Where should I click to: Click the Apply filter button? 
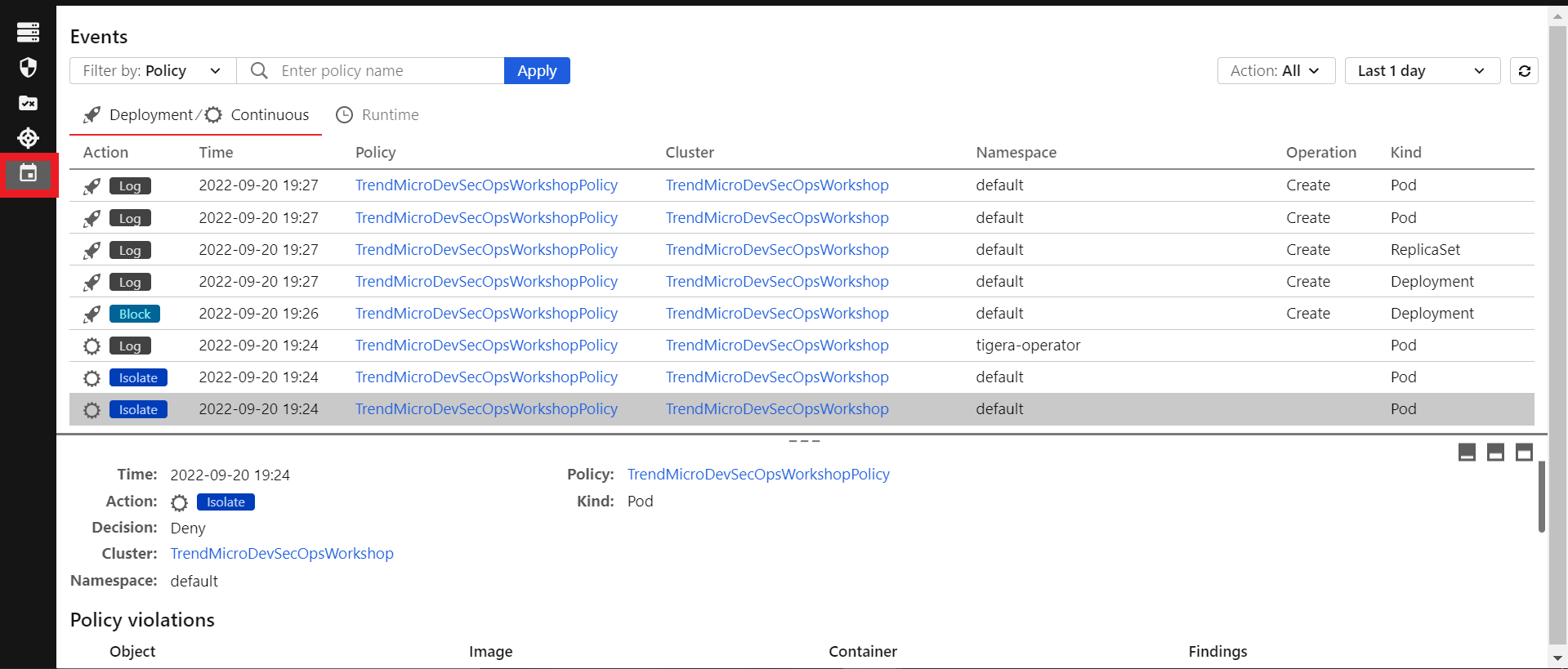click(537, 71)
